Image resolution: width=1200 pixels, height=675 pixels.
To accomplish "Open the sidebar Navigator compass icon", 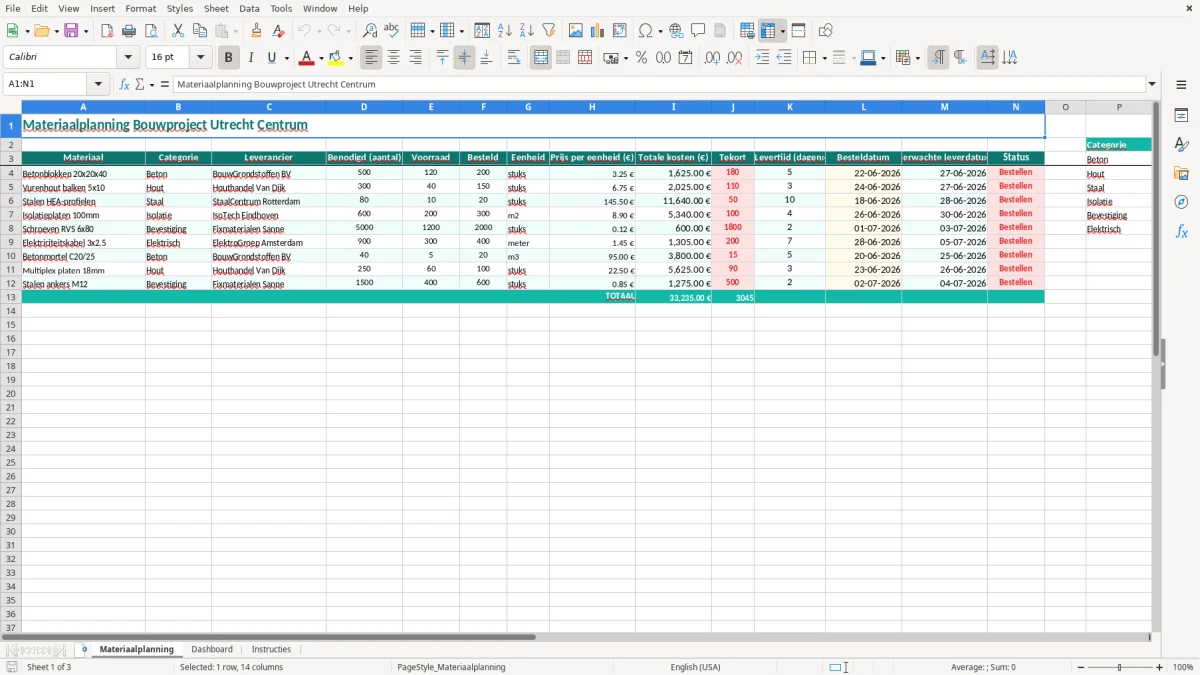I will click(x=1181, y=202).
